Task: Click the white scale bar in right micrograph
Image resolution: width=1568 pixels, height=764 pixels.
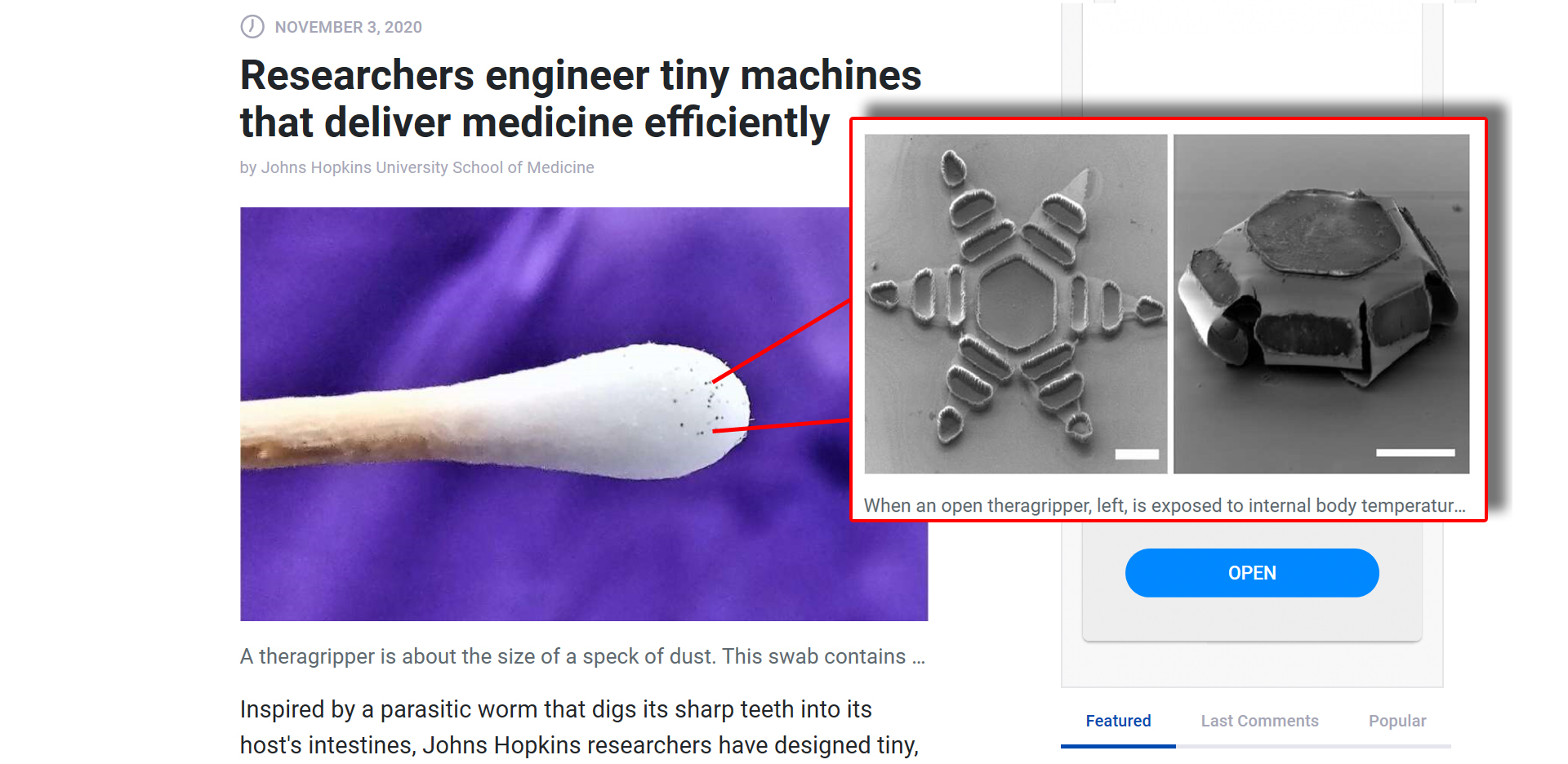Action: pos(1415,452)
